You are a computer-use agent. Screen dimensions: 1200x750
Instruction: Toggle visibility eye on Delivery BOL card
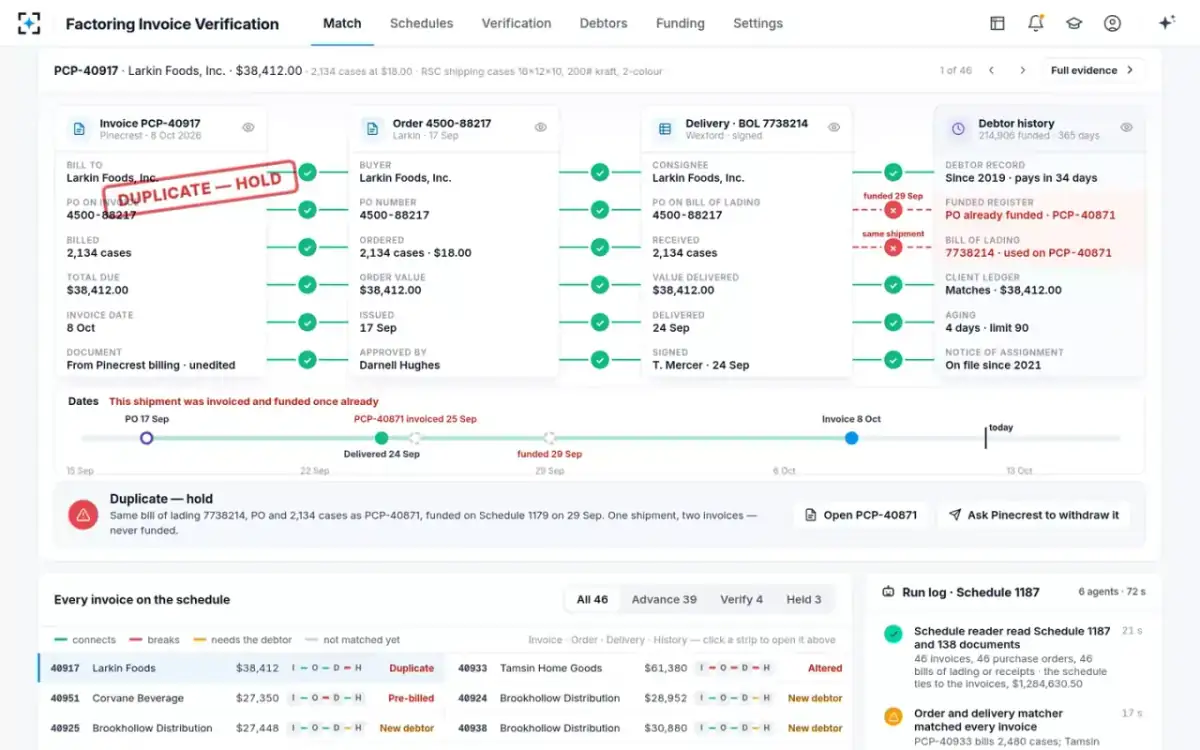tap(834, 127)
